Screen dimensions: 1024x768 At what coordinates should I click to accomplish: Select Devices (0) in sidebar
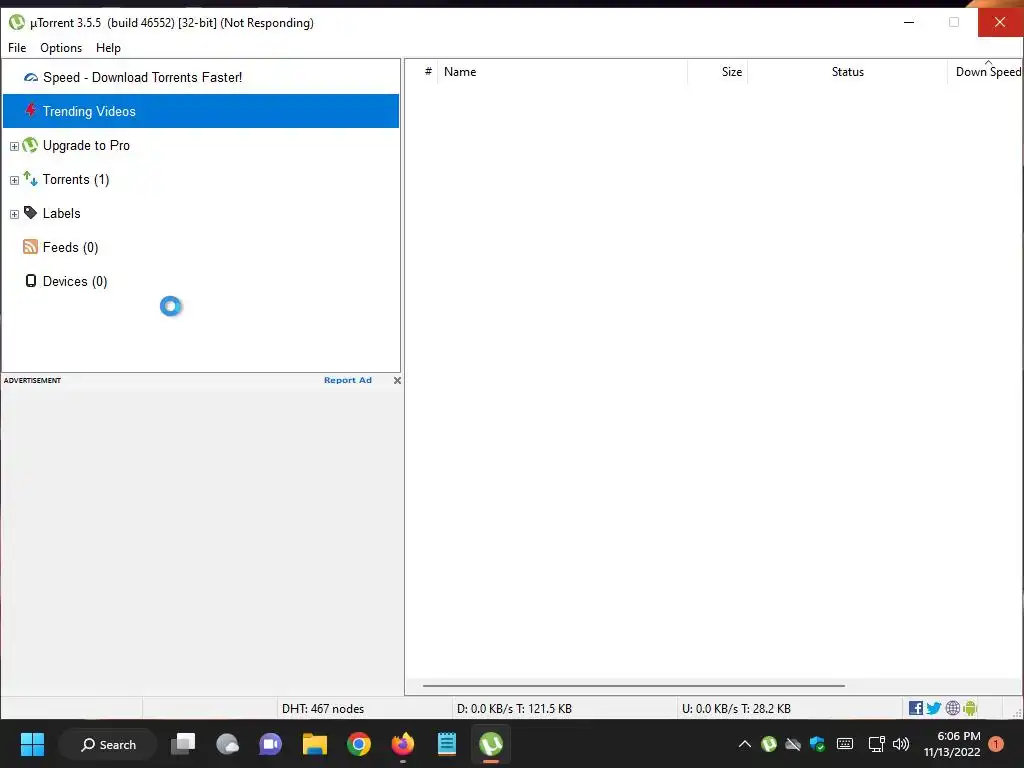pos(75,281)
